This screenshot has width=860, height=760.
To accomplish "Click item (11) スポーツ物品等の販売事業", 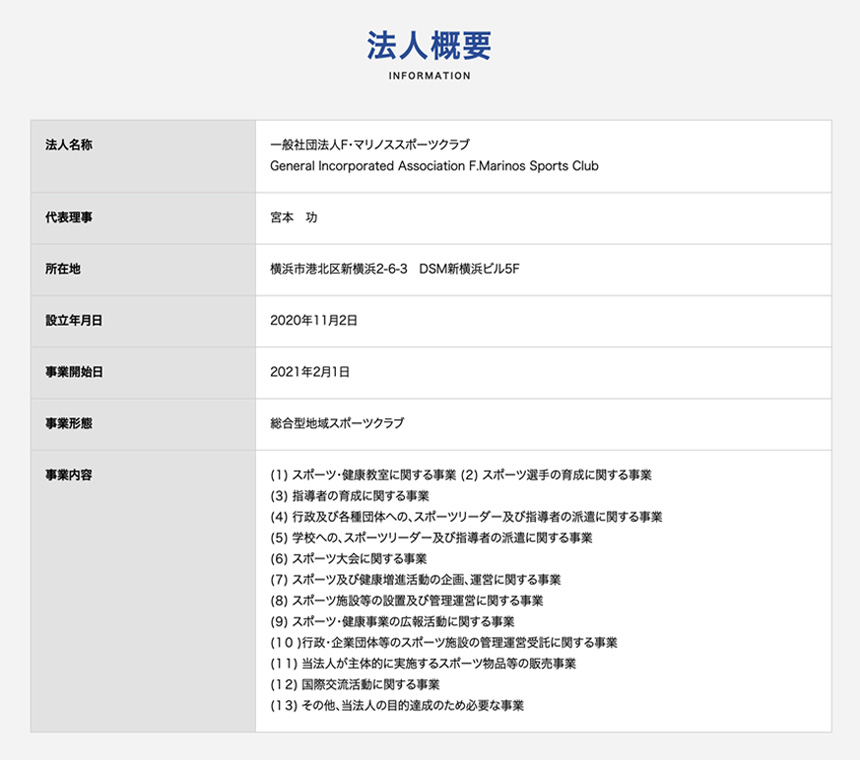I will click(423, 663).
